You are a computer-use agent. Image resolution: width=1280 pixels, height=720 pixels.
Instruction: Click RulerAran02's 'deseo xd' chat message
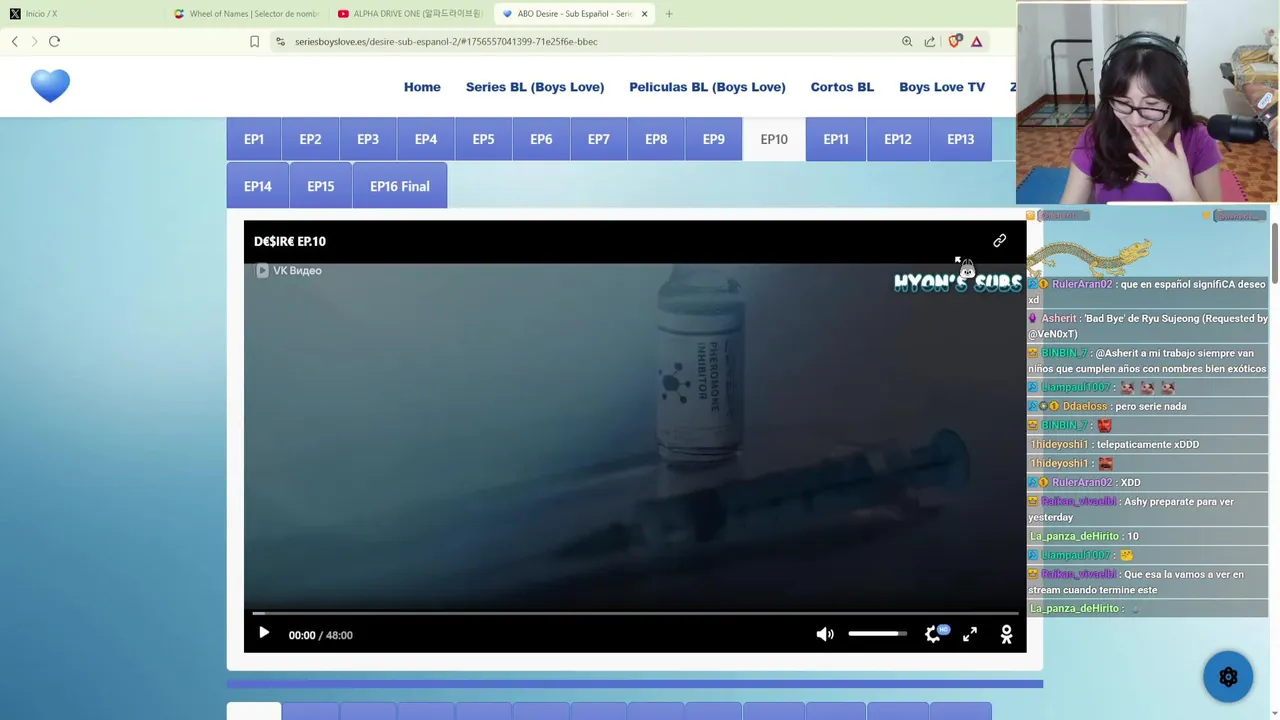pos(1147,292)
